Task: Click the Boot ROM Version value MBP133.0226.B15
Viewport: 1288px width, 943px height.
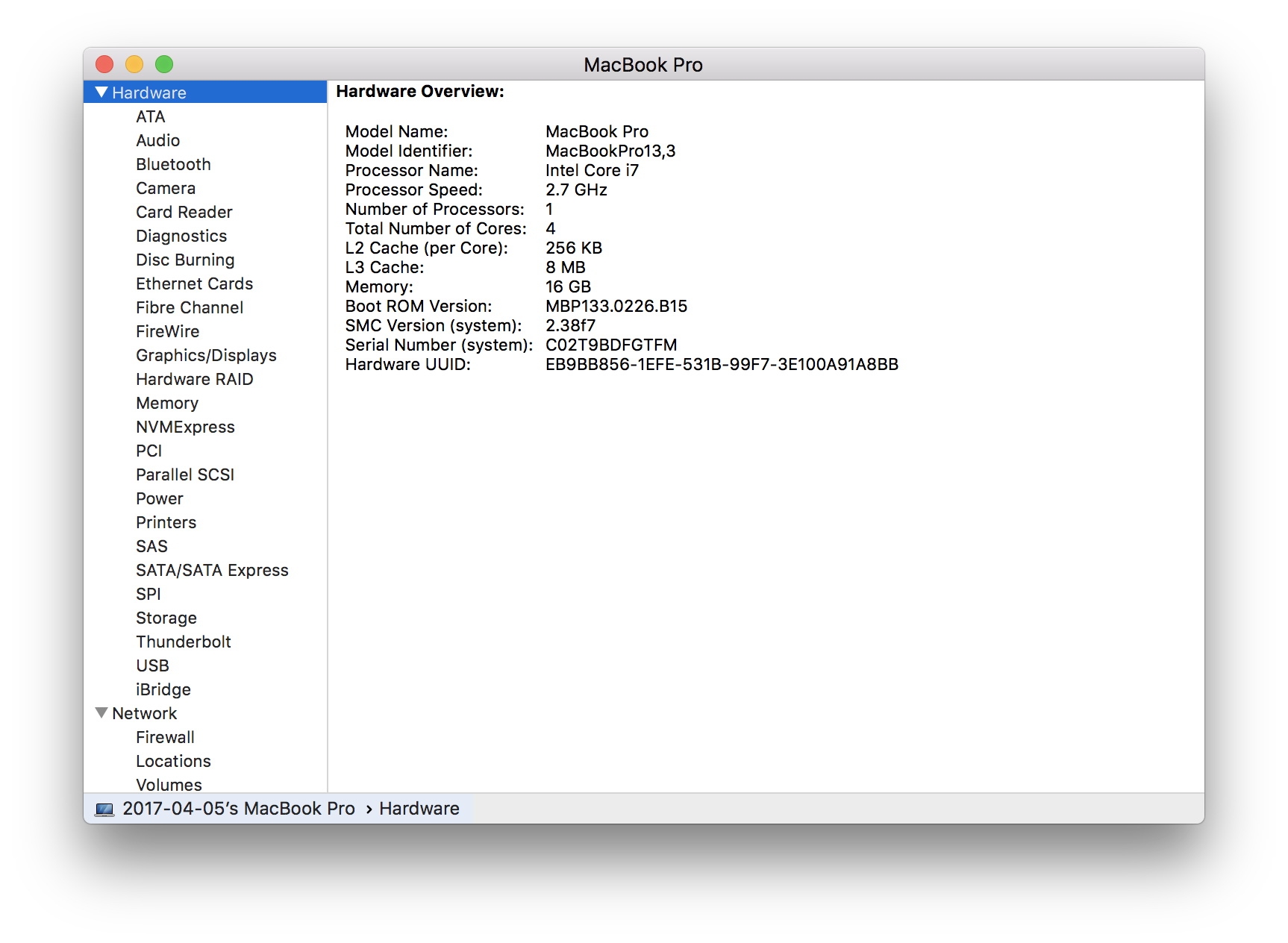Action: pos(616,306)
